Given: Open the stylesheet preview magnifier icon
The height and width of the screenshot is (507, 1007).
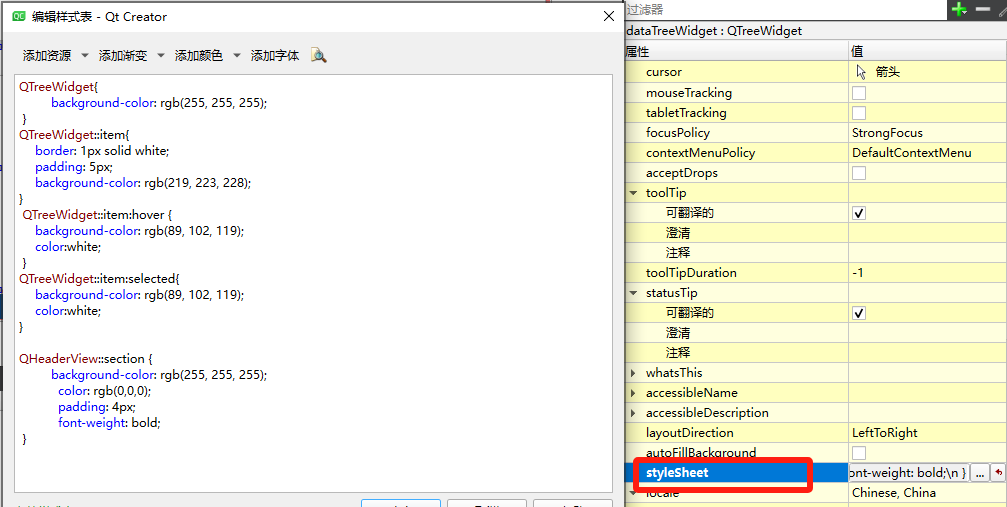Looking at the screenshot, I should click(319, 55).
